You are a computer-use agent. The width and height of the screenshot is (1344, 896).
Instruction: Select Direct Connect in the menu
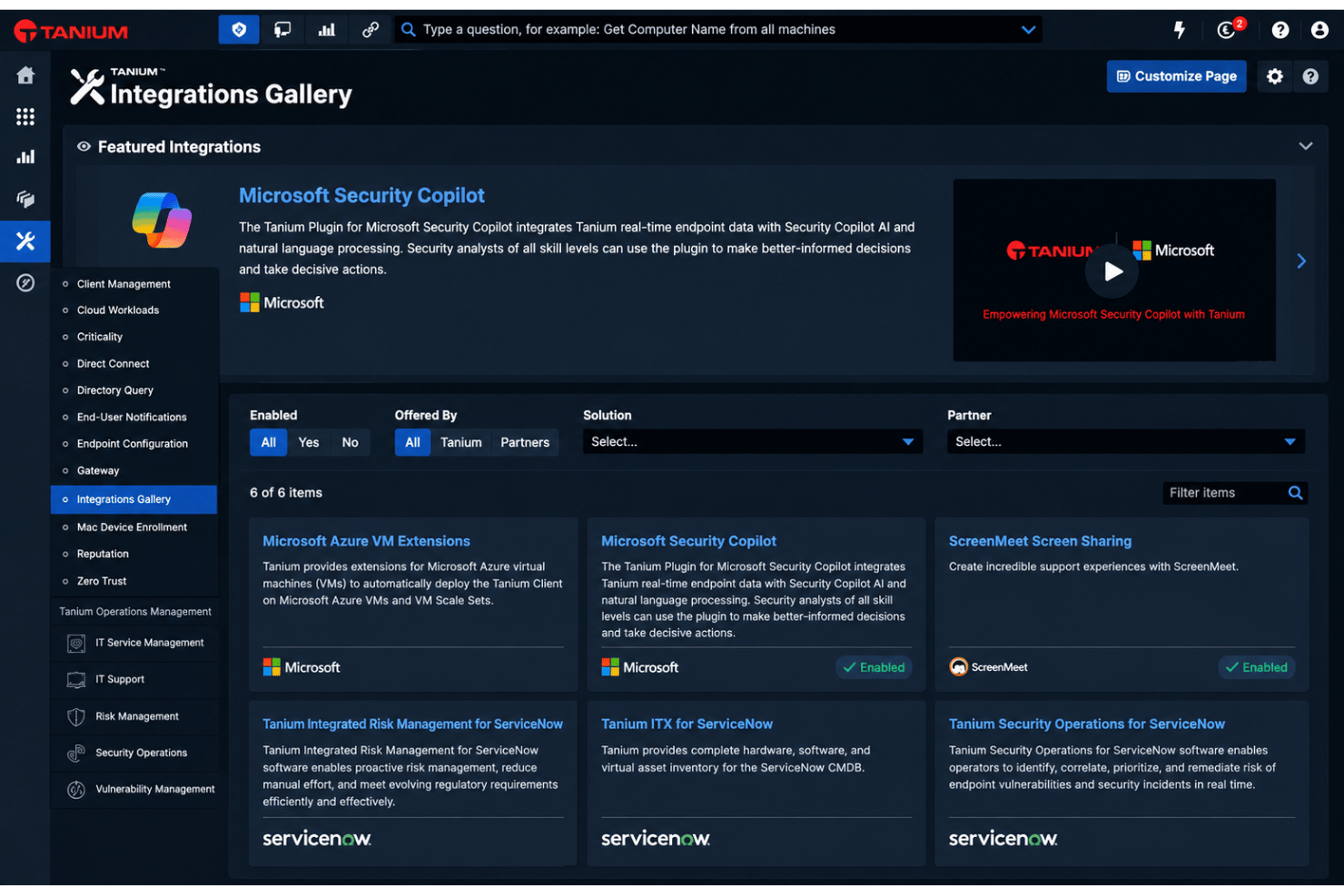click(x=114, y=364)
